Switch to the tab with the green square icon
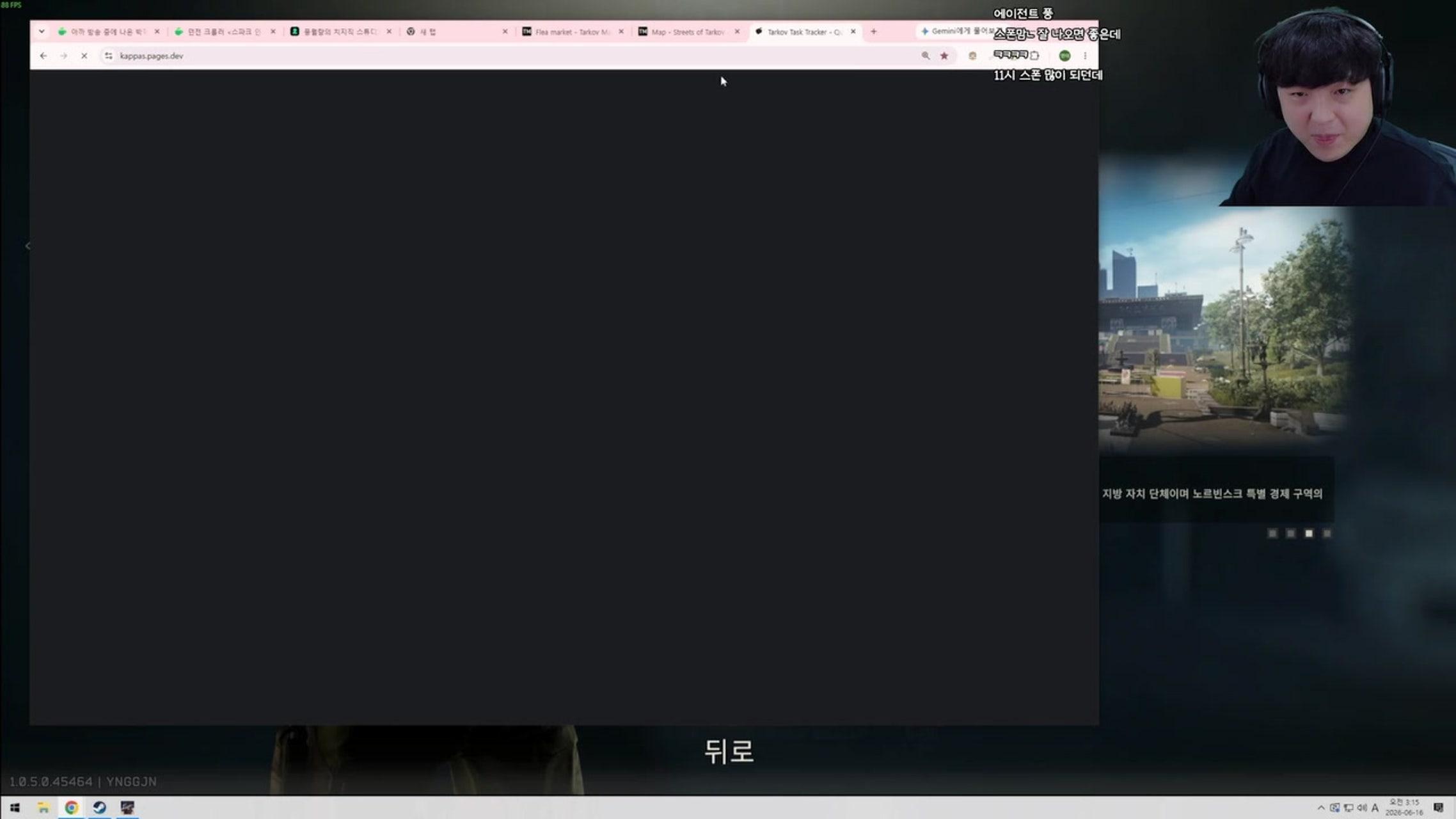The width and height of the screenshot is (1456, 819). tap(340, 31)
